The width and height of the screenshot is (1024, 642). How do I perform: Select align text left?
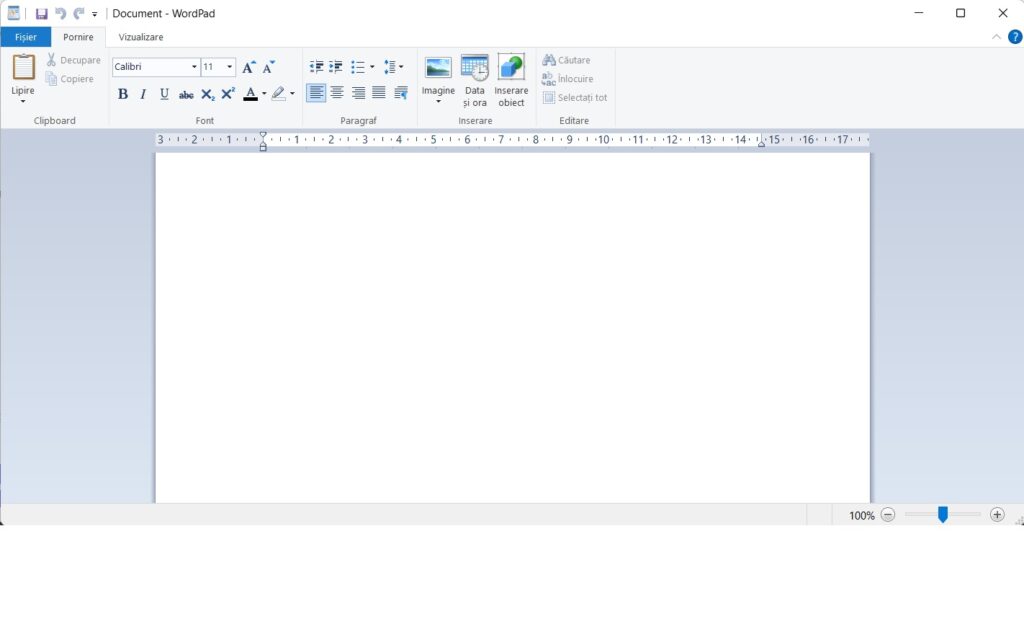point(316,93)
